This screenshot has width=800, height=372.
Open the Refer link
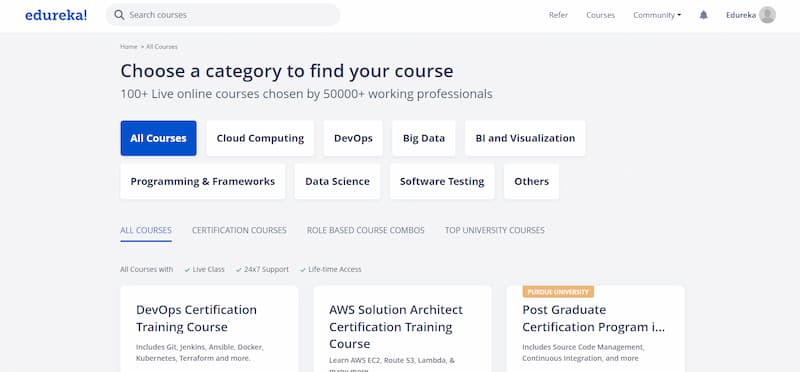(x=558, y=15)
